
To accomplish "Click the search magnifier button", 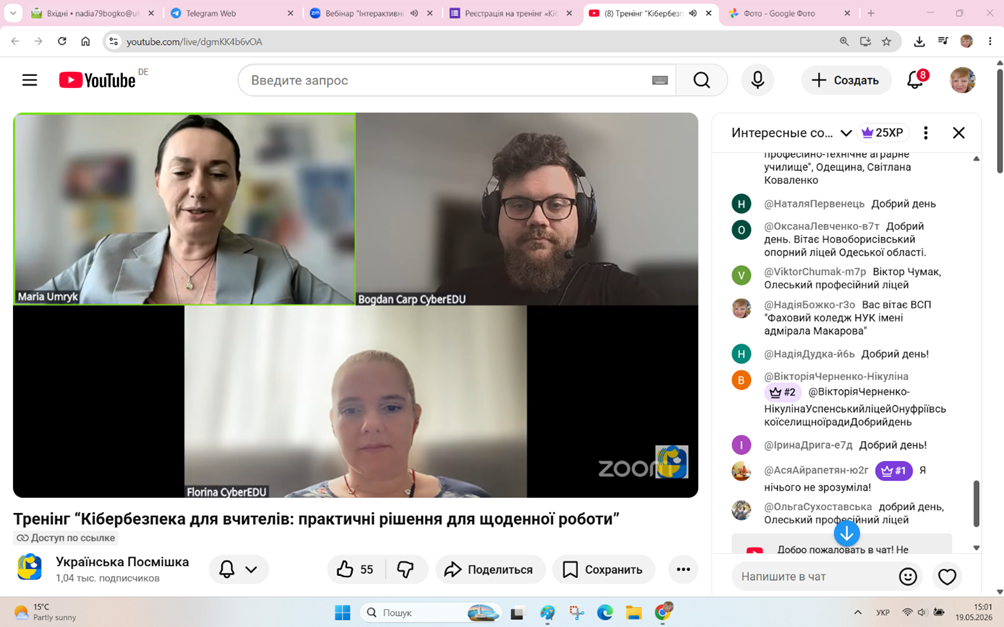I will 702,80.
